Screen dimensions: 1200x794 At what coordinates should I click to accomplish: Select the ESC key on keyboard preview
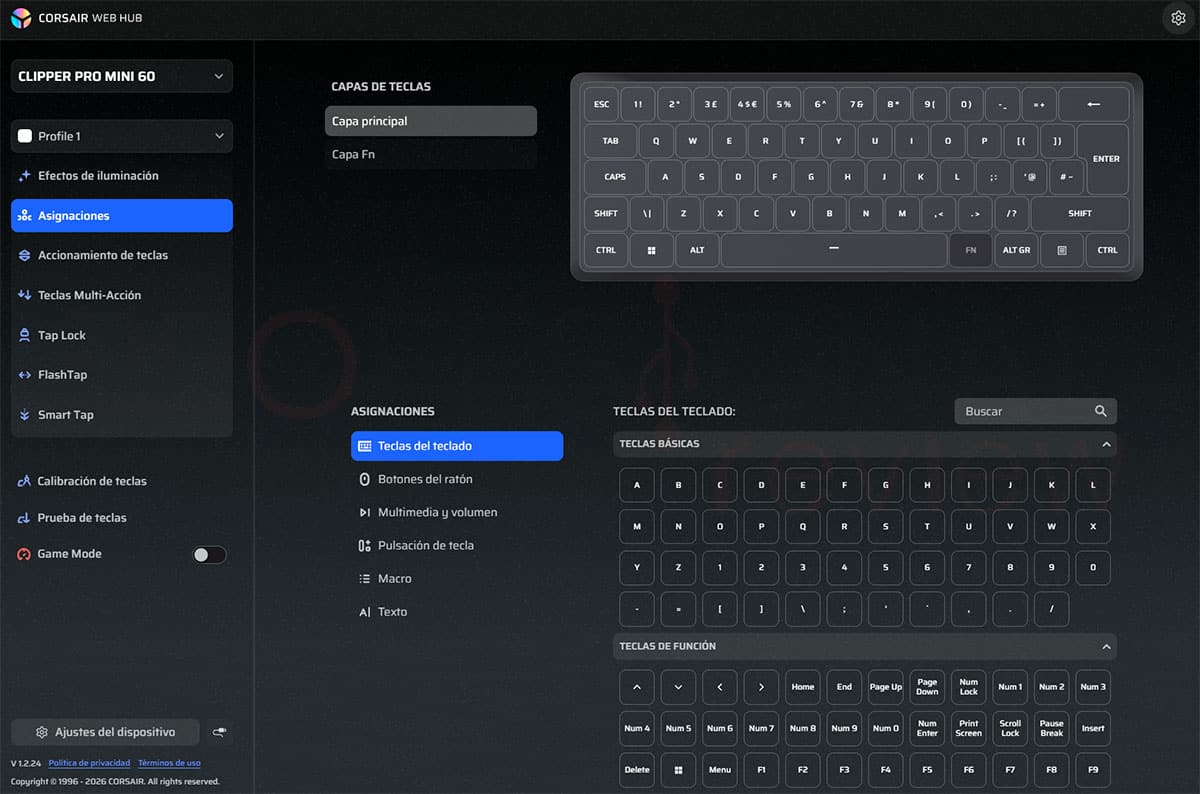[601, 104]
